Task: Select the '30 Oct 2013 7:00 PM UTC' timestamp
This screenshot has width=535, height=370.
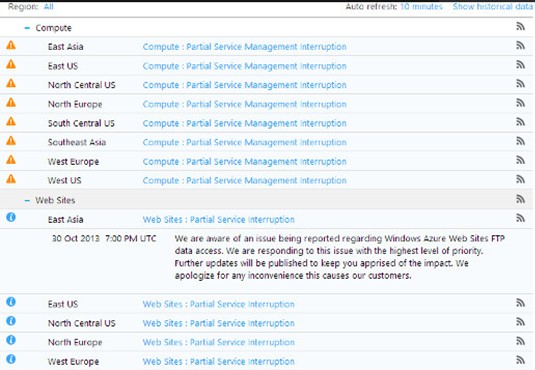Action: click(x=104, y=238)
